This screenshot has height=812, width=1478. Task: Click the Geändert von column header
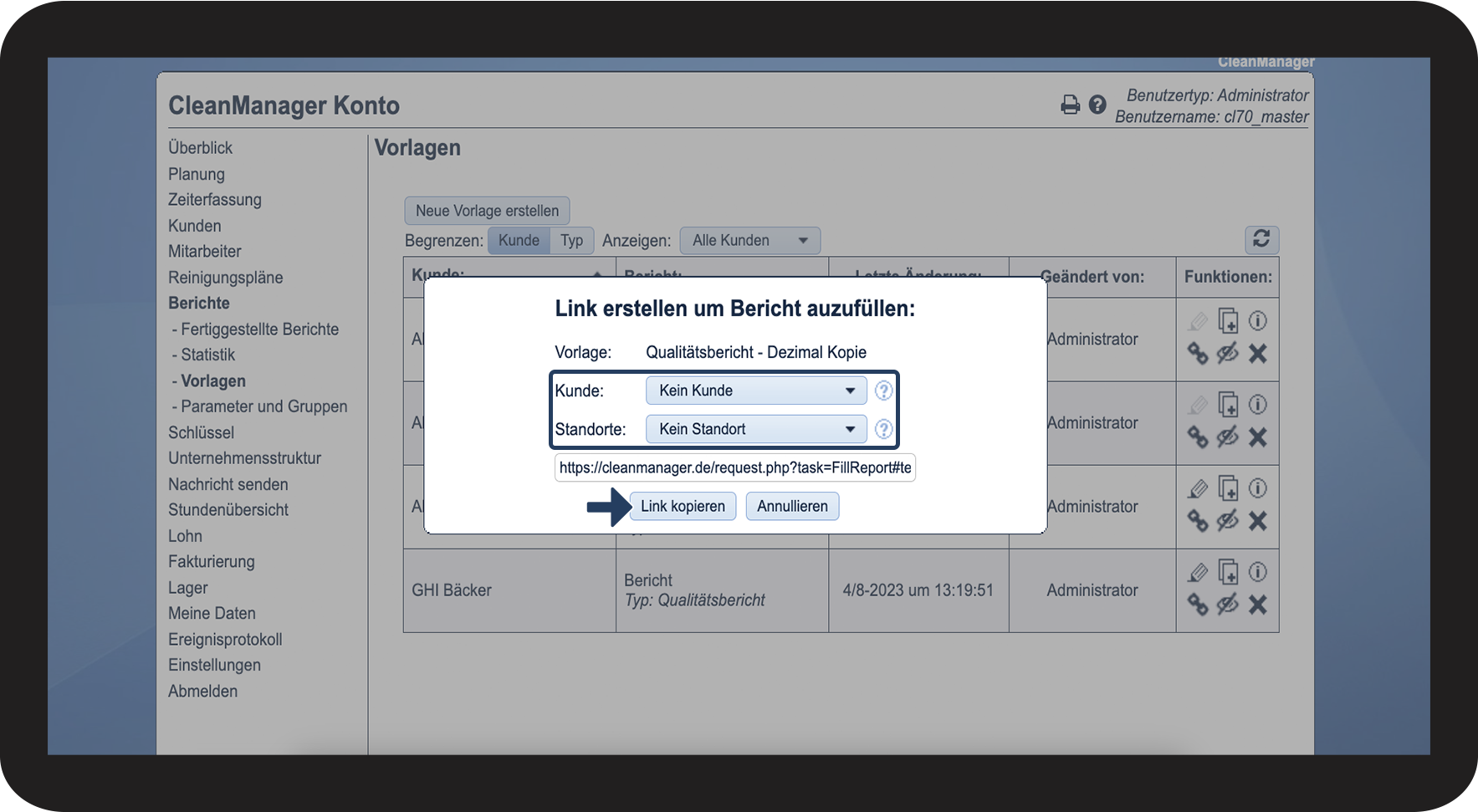tap(1092, 277)
